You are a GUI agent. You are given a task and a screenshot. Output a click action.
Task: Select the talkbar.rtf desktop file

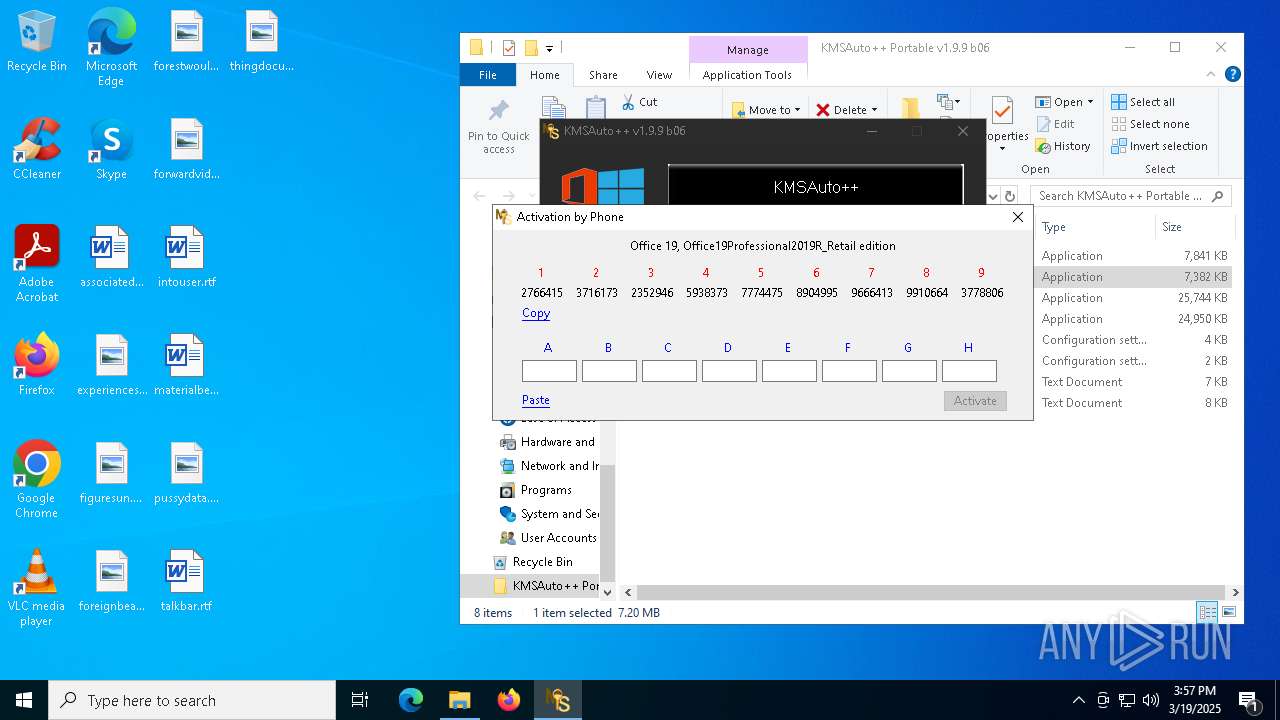(186, 581)
